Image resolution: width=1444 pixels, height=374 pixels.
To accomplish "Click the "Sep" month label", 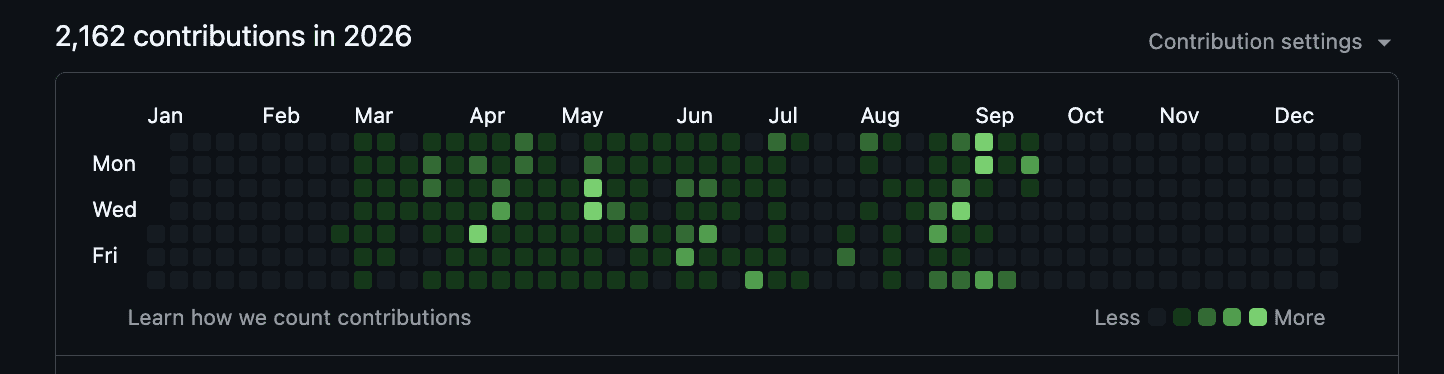I will click(995, 116).
